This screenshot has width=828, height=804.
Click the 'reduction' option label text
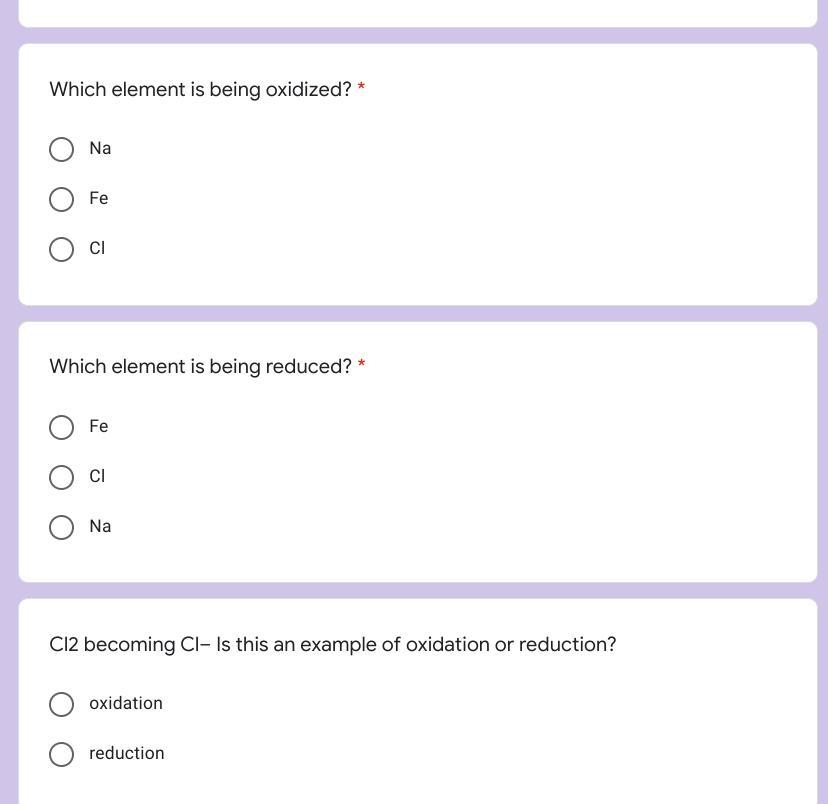(x=127, y=753)
